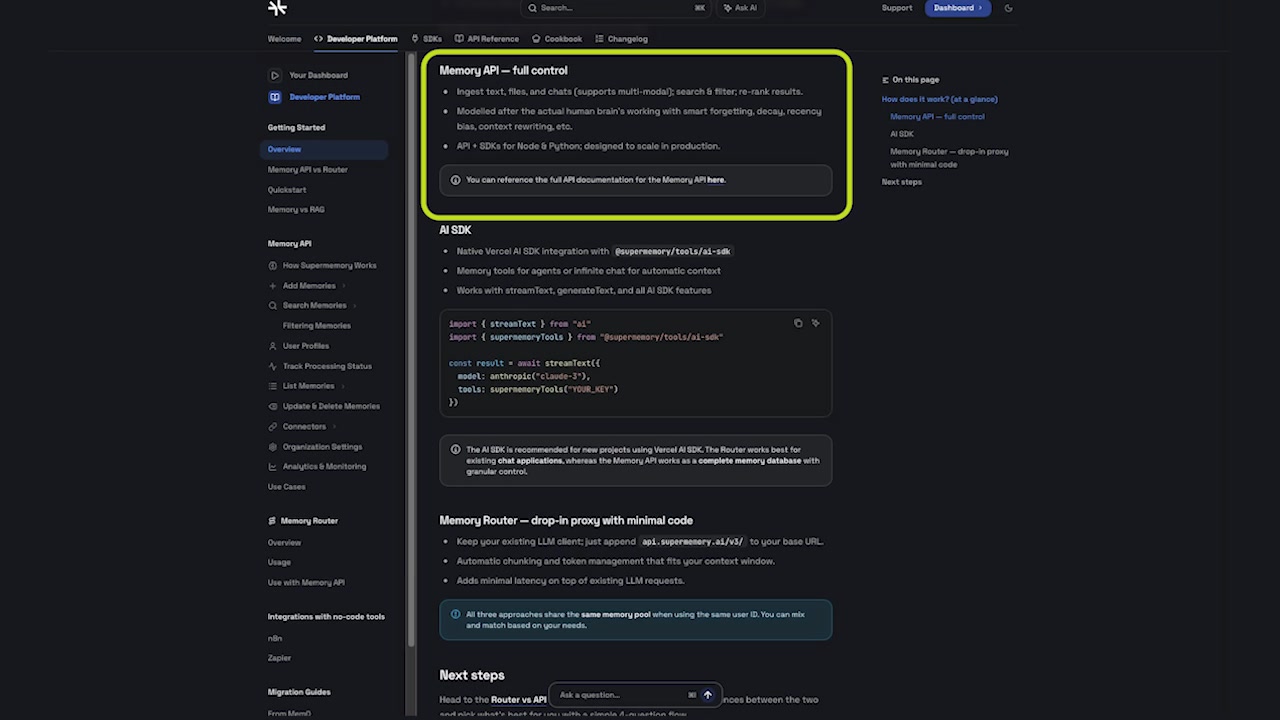Select the Track Processing Status pulse icon
1280x720 pixels.
point(272,366)
